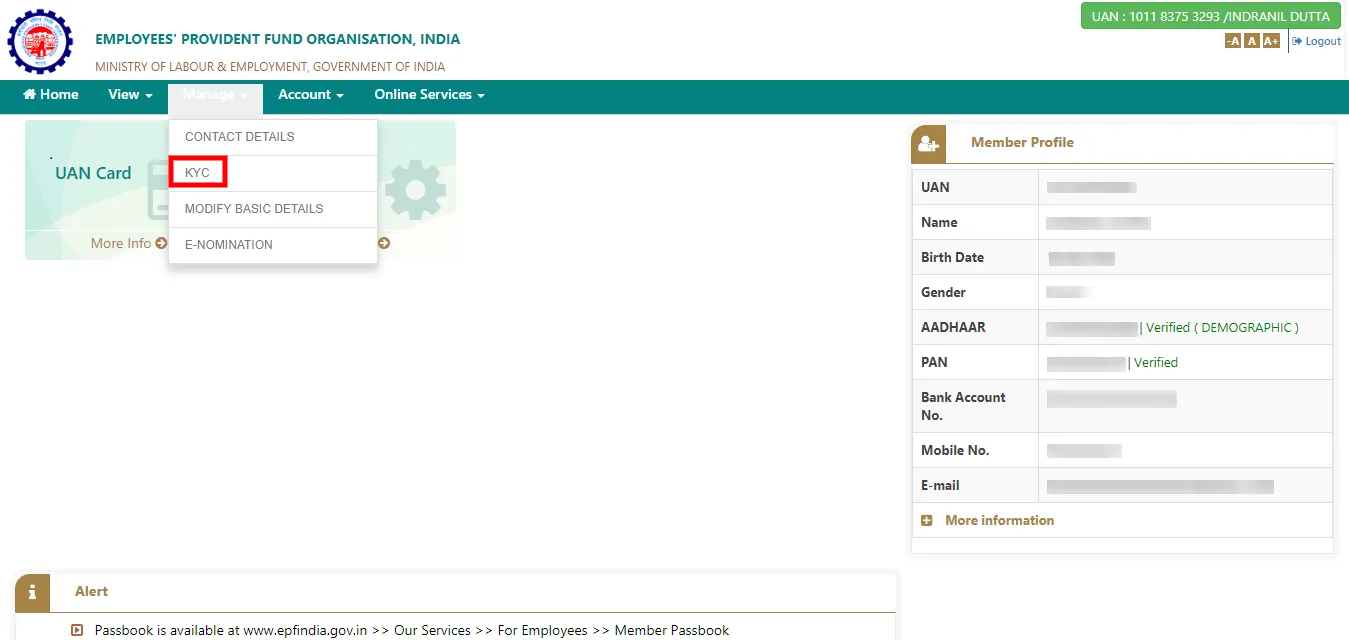Screen dimensions: 1349x640
Task: Expand the View dropdown menu
Action: tap(130, 94)
